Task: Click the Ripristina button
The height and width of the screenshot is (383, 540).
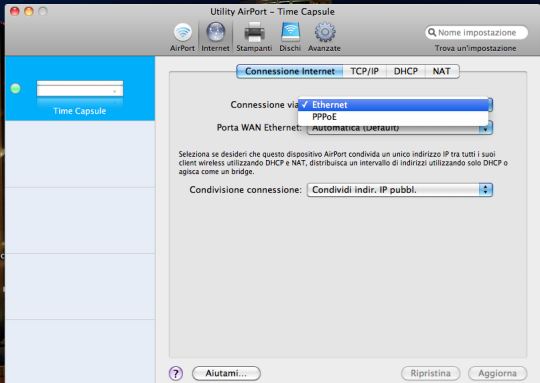Action: [430, 373]
